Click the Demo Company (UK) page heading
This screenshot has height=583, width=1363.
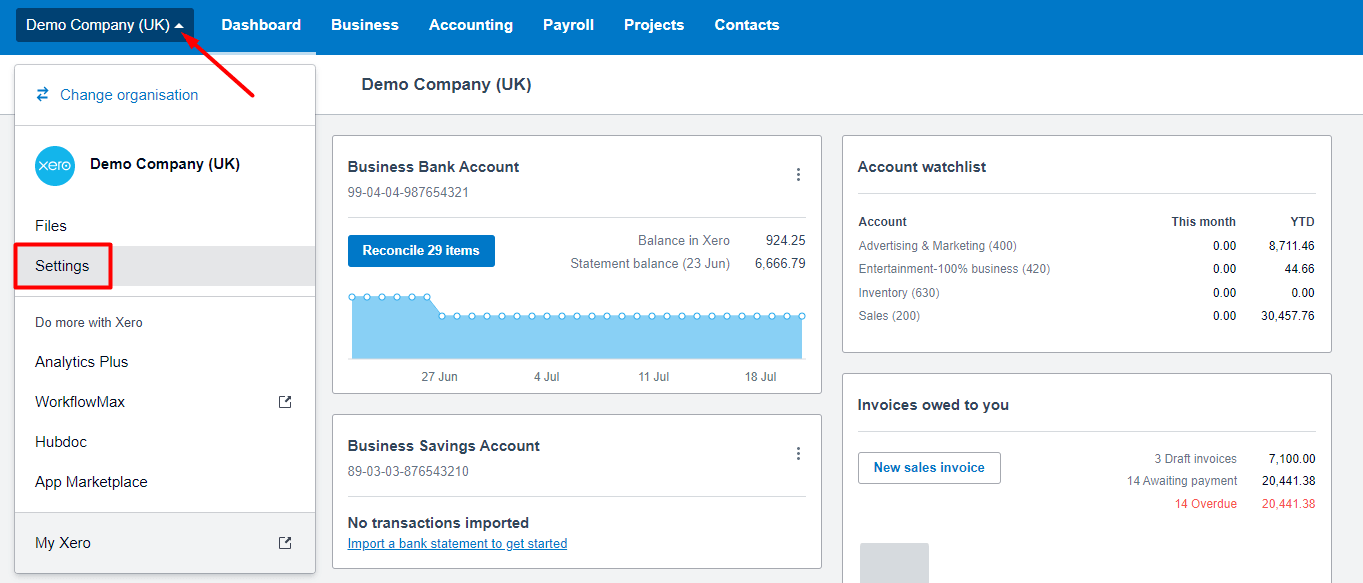446,85
